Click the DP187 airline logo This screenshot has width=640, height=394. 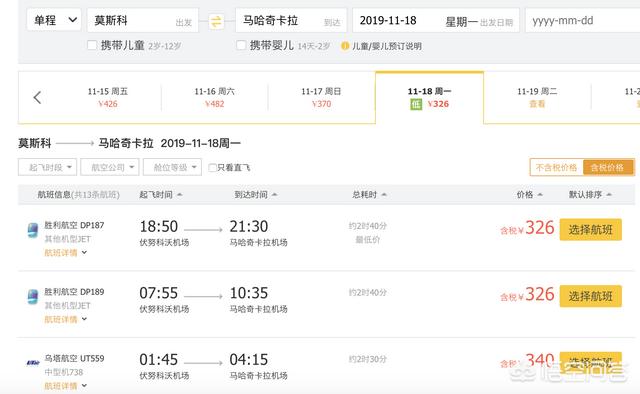pyautogui.click(x=33, y=230)
